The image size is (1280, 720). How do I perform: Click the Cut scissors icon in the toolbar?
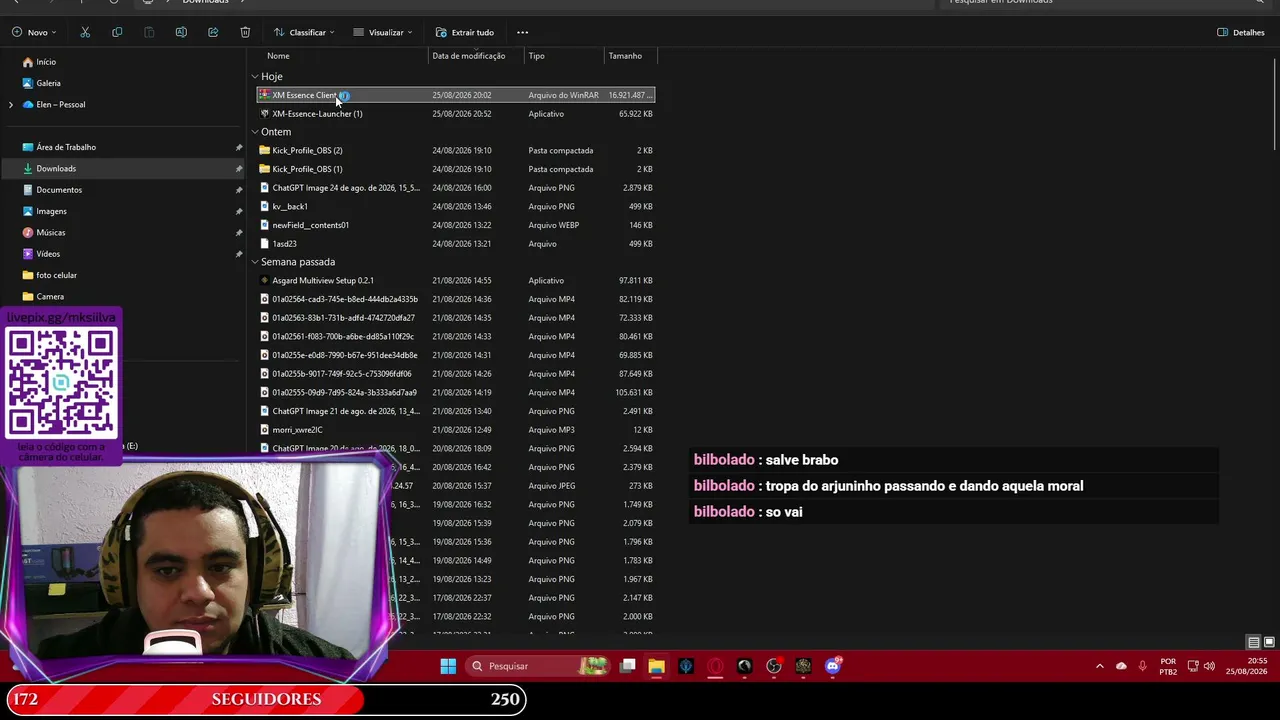(85, 32)
